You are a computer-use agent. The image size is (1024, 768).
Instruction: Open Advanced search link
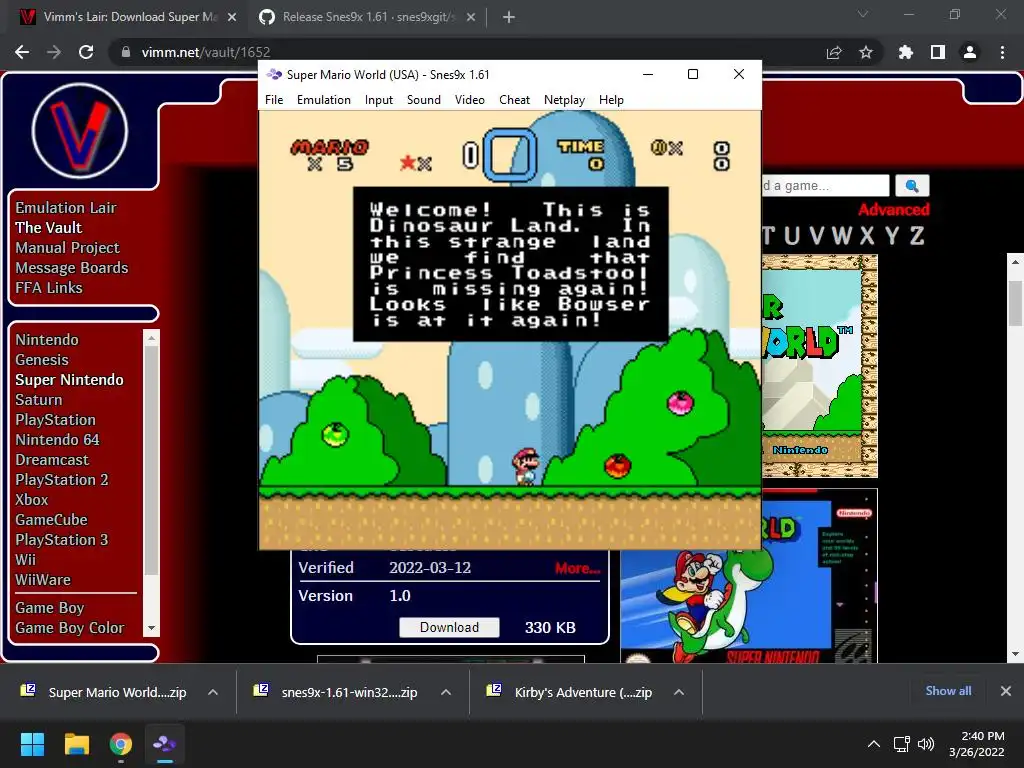893,210
